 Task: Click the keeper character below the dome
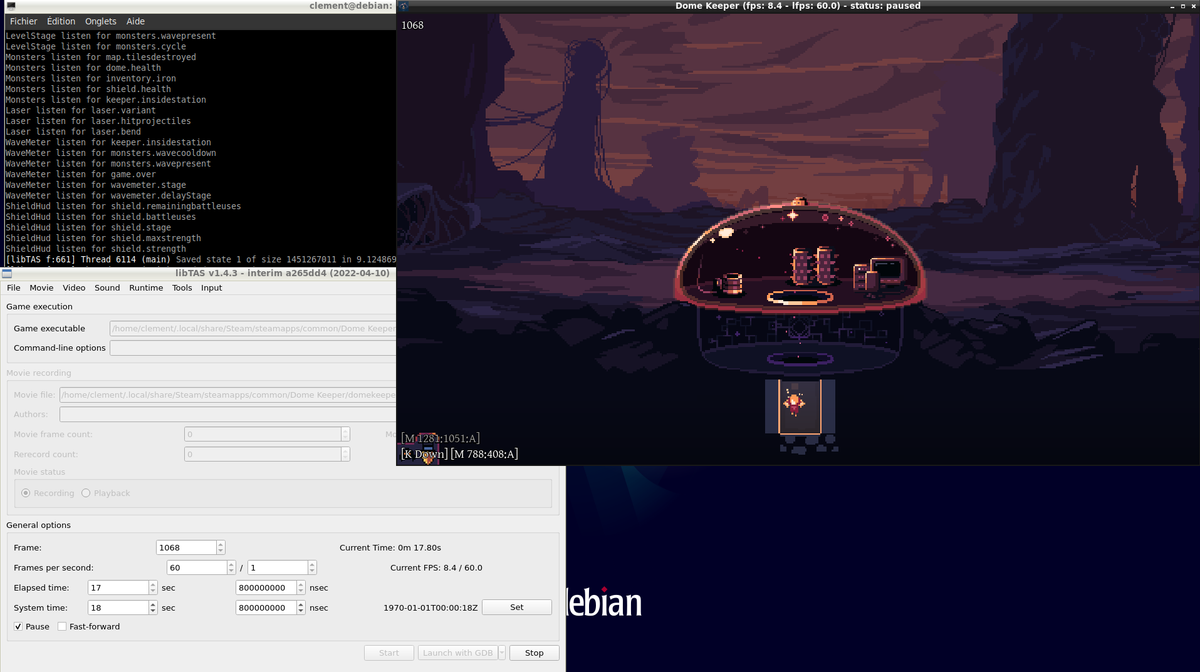[x=794, y=404]
